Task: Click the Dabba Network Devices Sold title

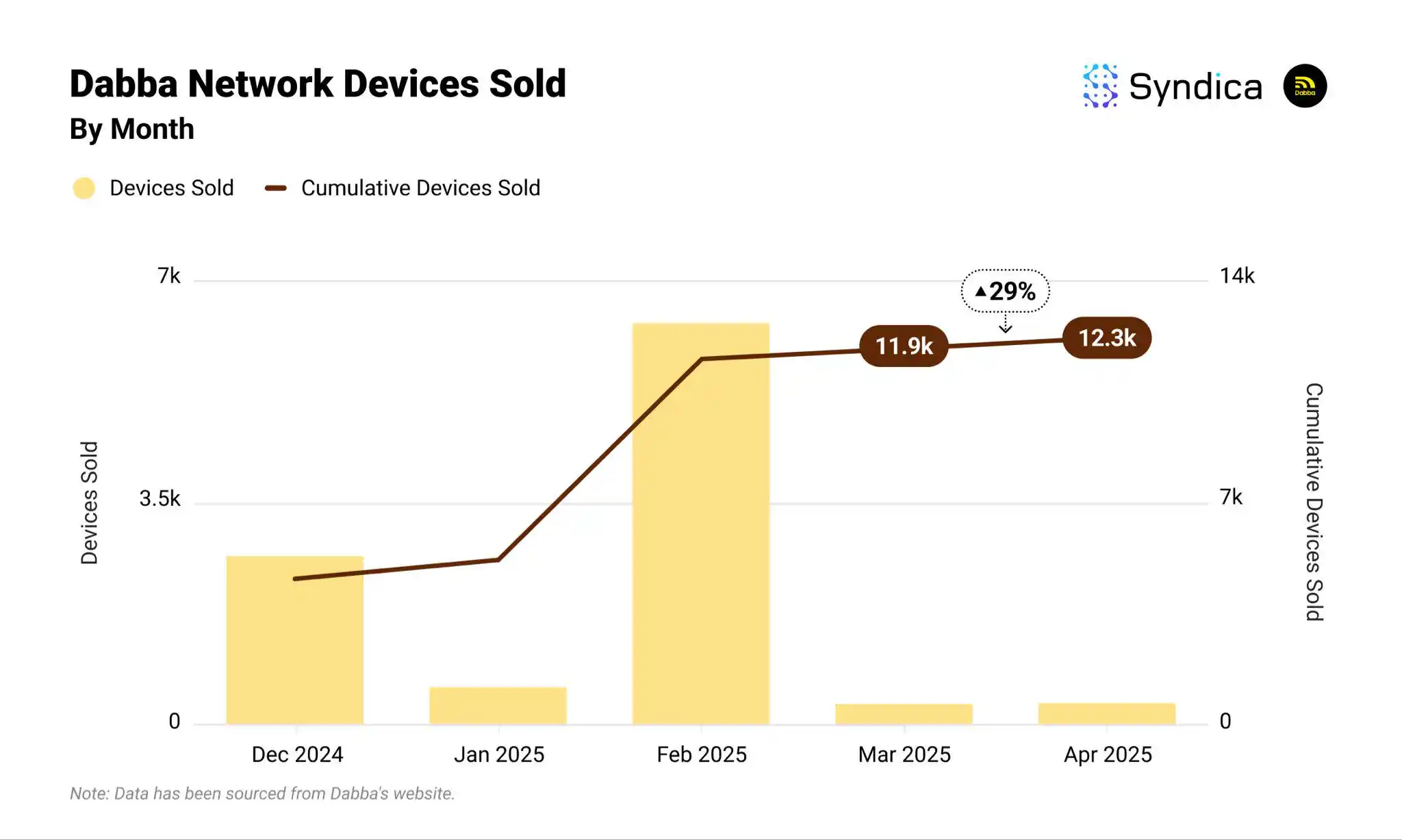Action: (318, 84)
